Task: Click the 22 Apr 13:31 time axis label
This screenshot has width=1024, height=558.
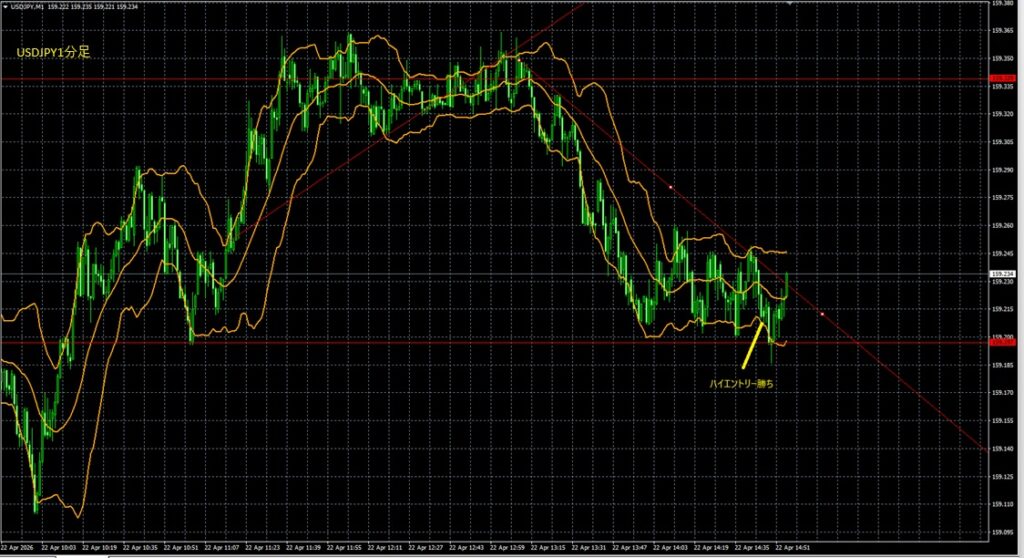Action: pyautogui.click(x=588, y=548)
